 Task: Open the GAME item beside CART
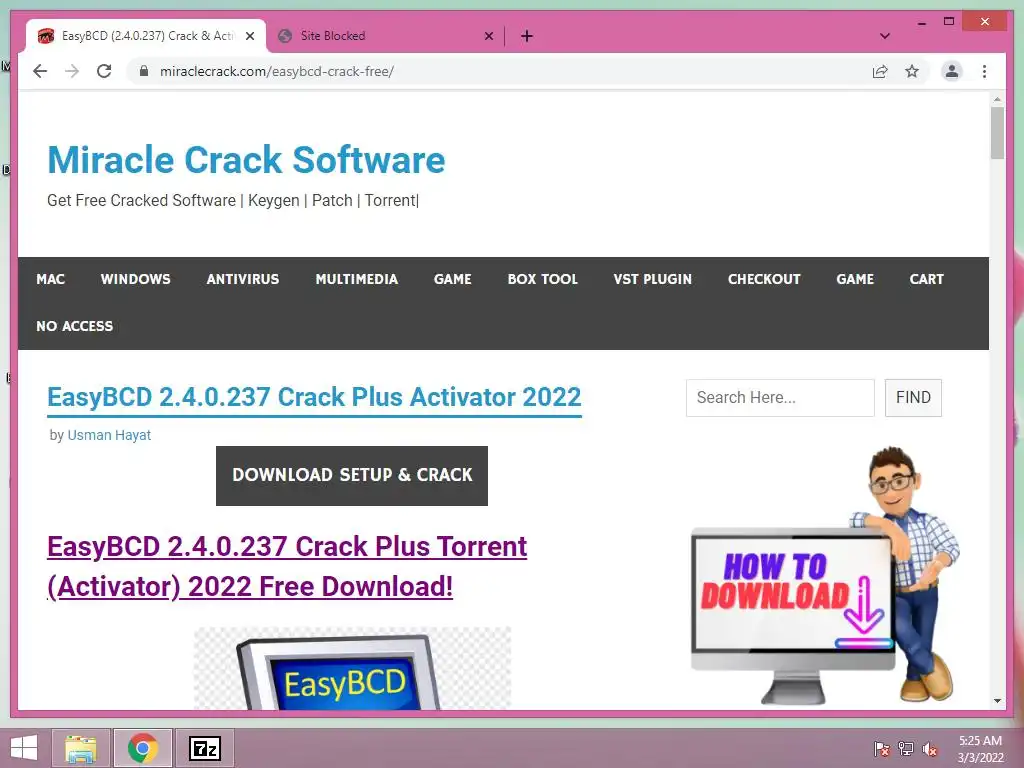(855, 279)
